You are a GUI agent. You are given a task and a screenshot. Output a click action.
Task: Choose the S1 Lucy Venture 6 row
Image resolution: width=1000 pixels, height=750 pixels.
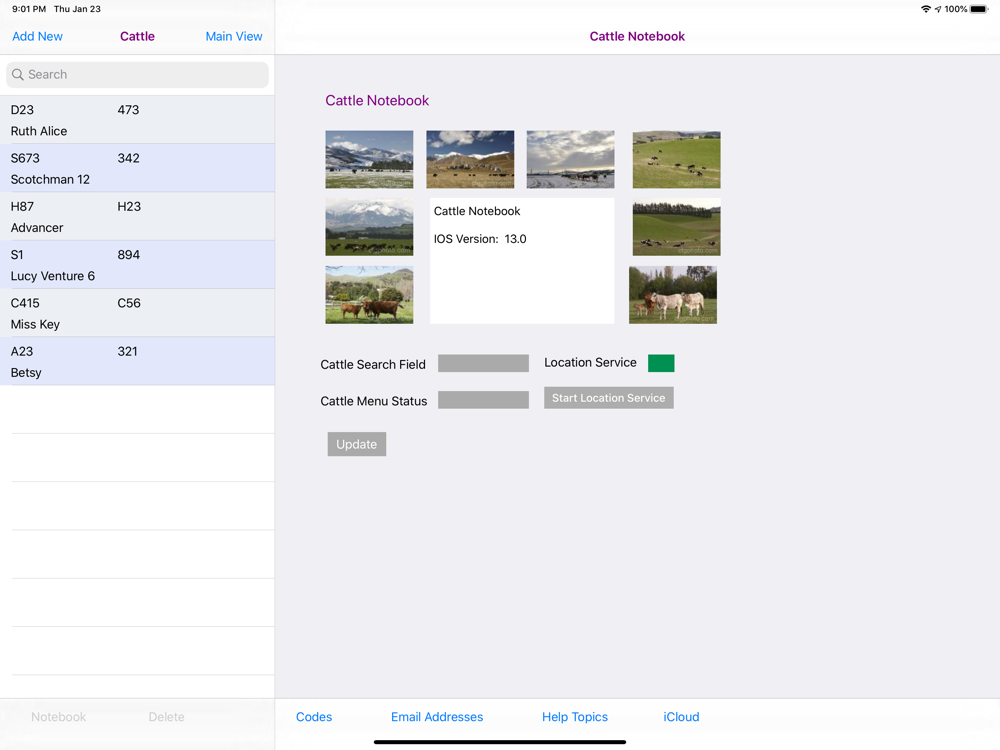137,265
